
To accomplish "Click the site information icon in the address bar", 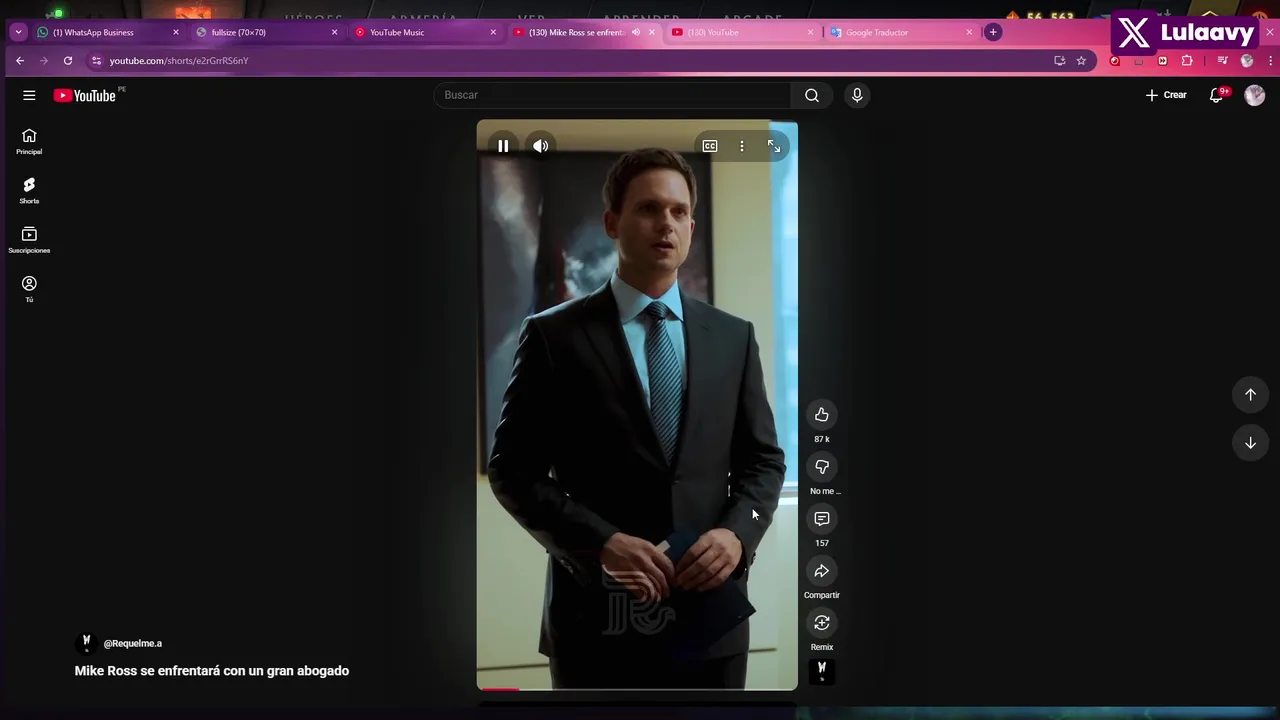I will click(96, 61).
